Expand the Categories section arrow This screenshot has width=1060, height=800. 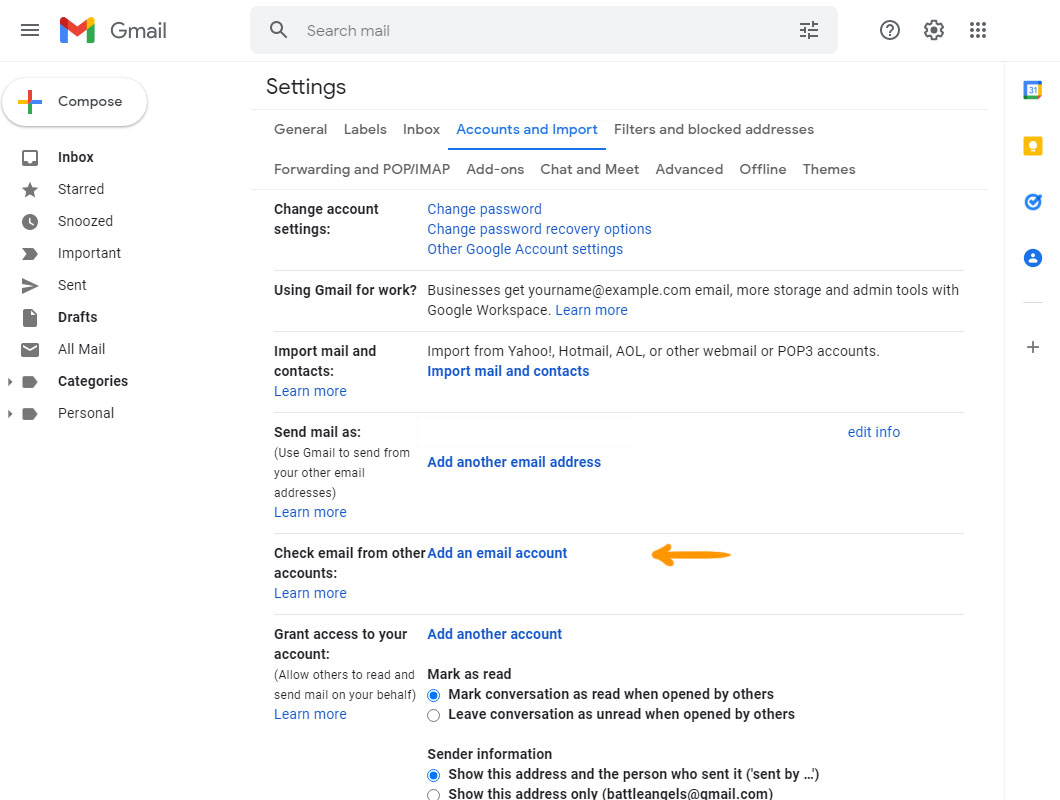tap(9, 381)
